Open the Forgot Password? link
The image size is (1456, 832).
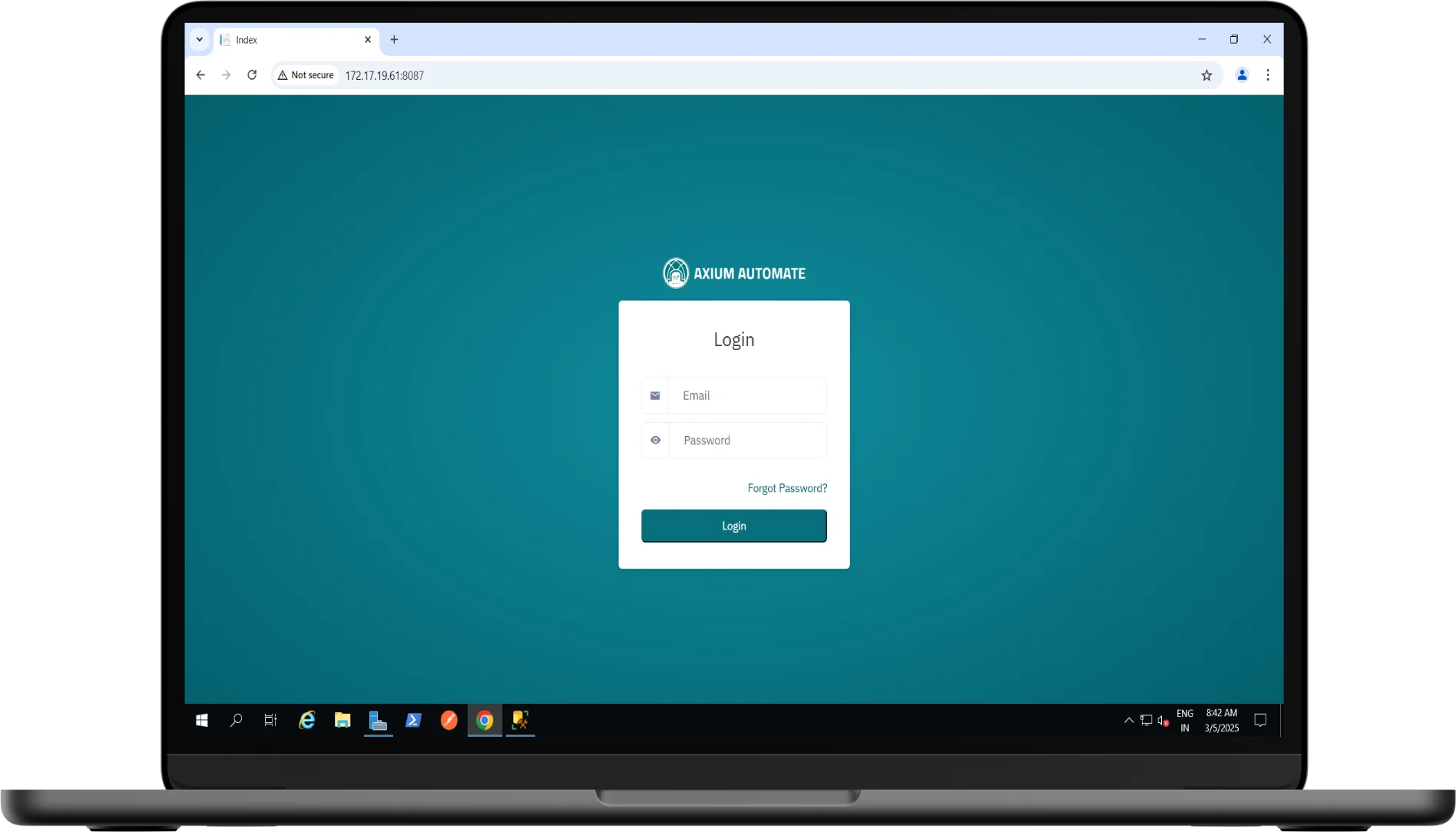(x=787, y=488)
